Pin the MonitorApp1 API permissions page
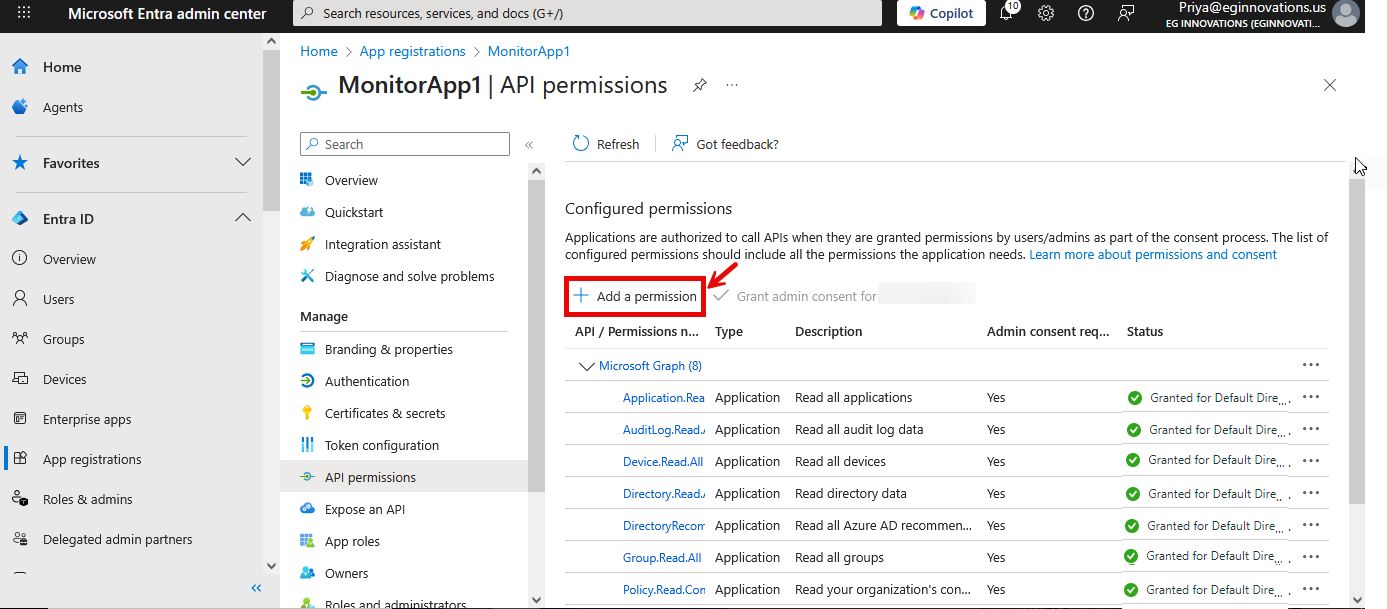 tap(700, 86)
